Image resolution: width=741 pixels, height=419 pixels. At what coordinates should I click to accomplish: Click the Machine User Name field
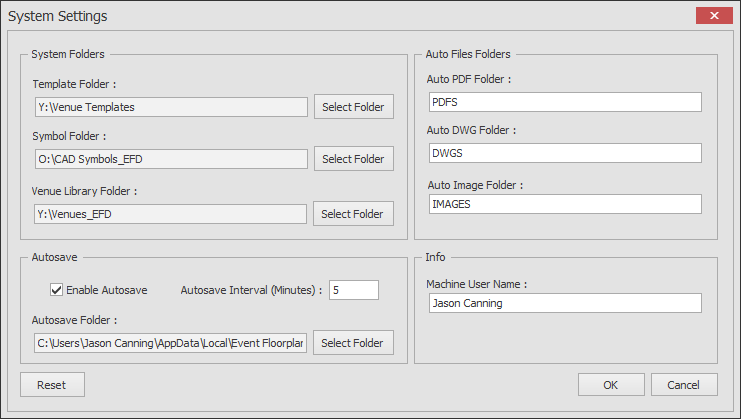565,303
